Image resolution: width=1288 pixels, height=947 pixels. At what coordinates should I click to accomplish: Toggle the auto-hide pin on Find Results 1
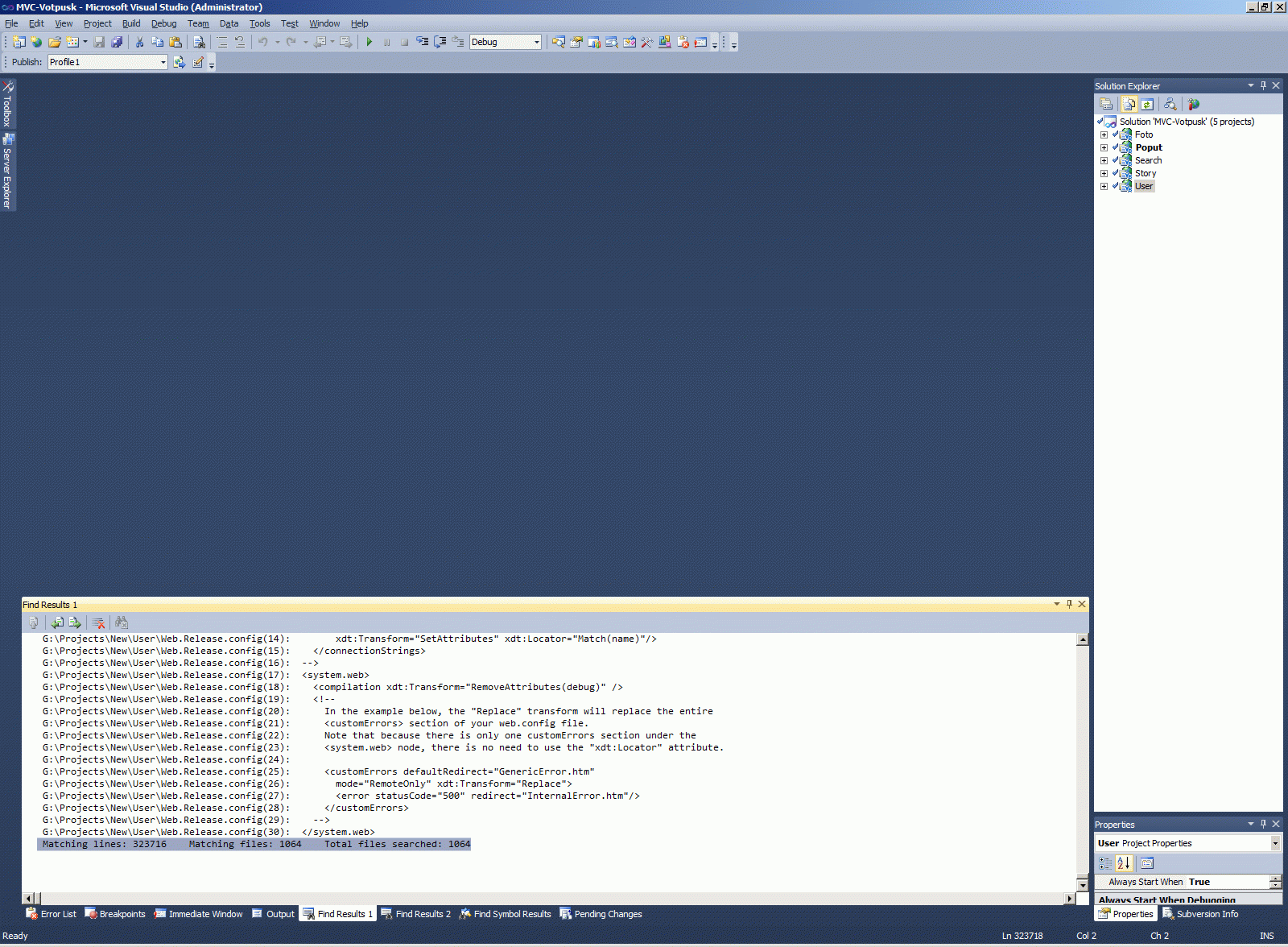coord(1069,604)
